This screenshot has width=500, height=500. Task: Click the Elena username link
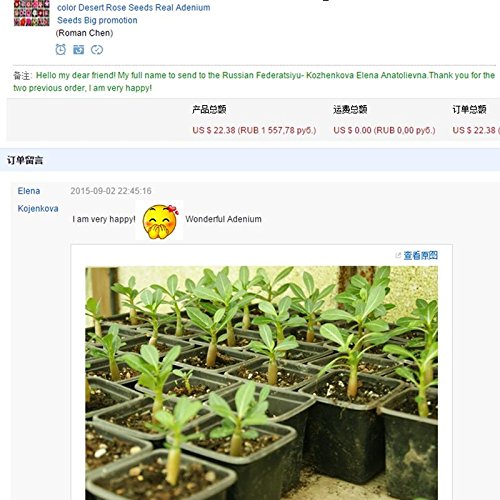29,191
